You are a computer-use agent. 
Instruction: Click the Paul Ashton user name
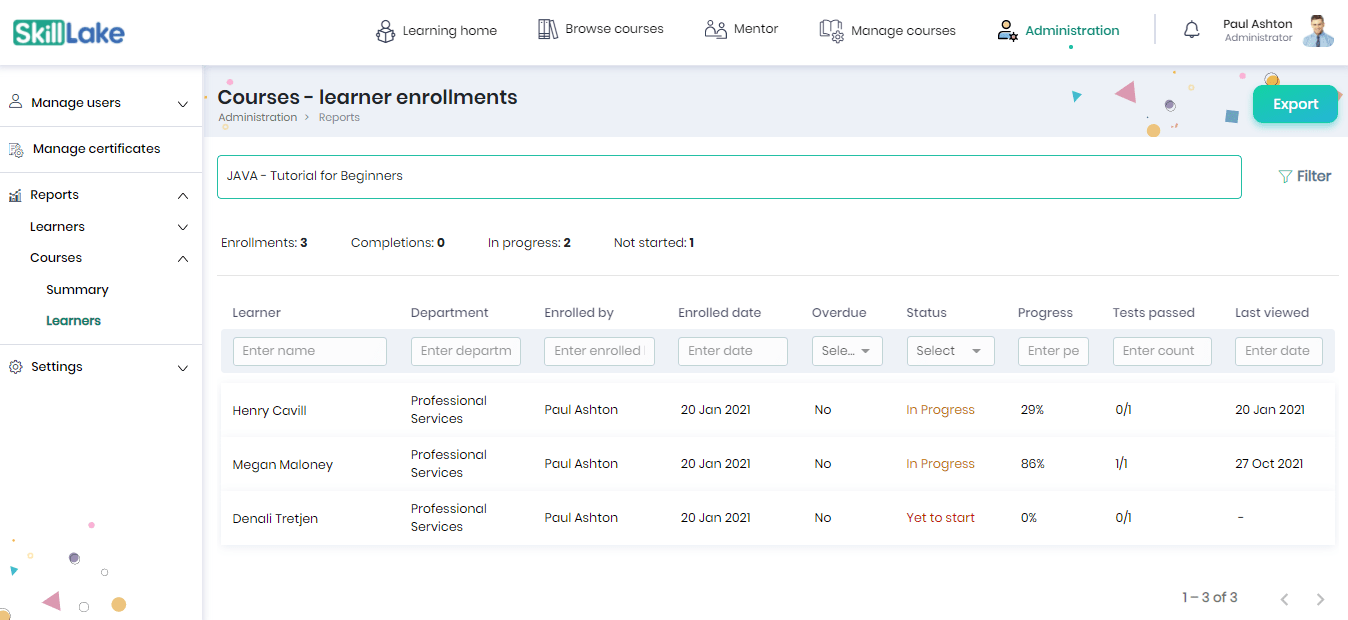(1258, 24)
